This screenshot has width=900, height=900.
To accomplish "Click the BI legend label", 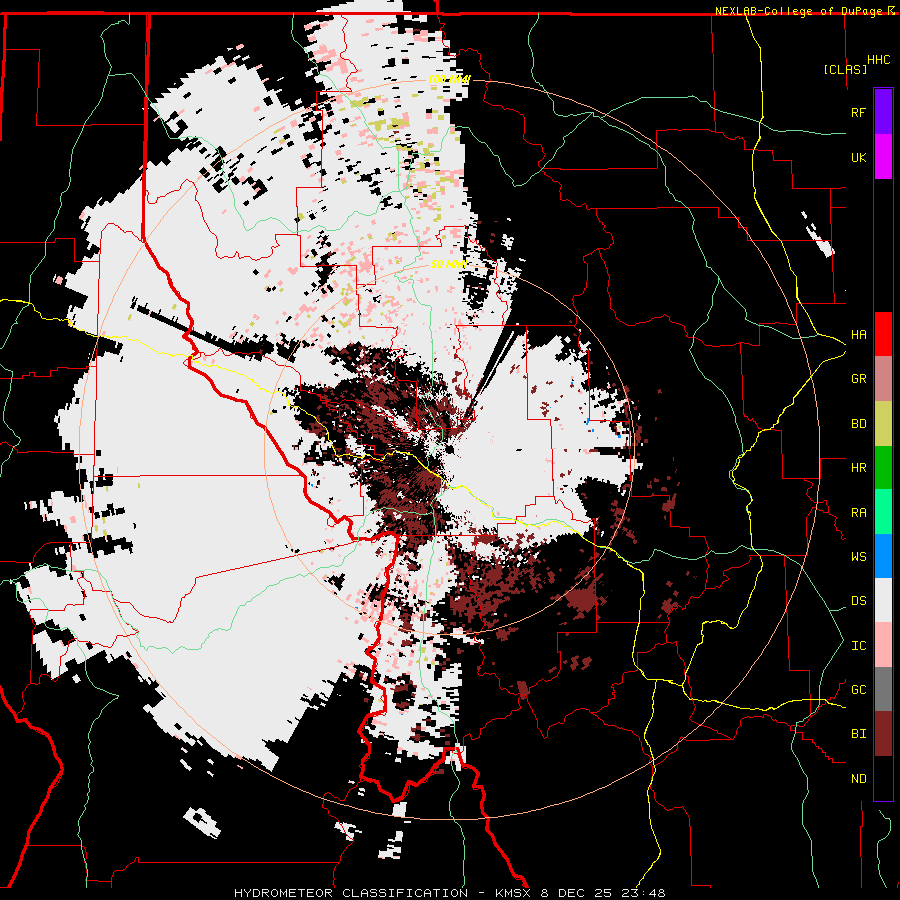I will point(858,734).
